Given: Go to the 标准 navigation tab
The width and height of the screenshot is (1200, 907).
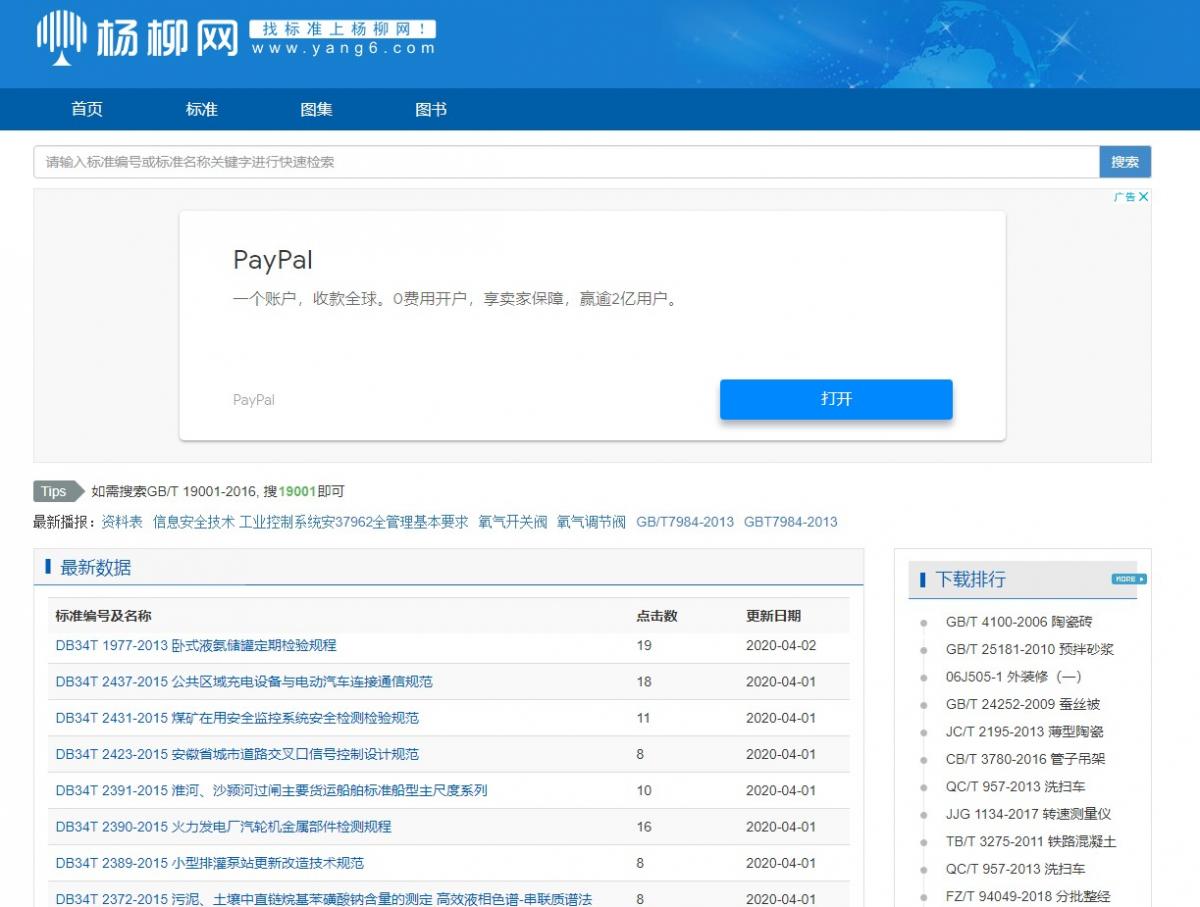Looking at the screenshot, I should click(x=202, y=110).
